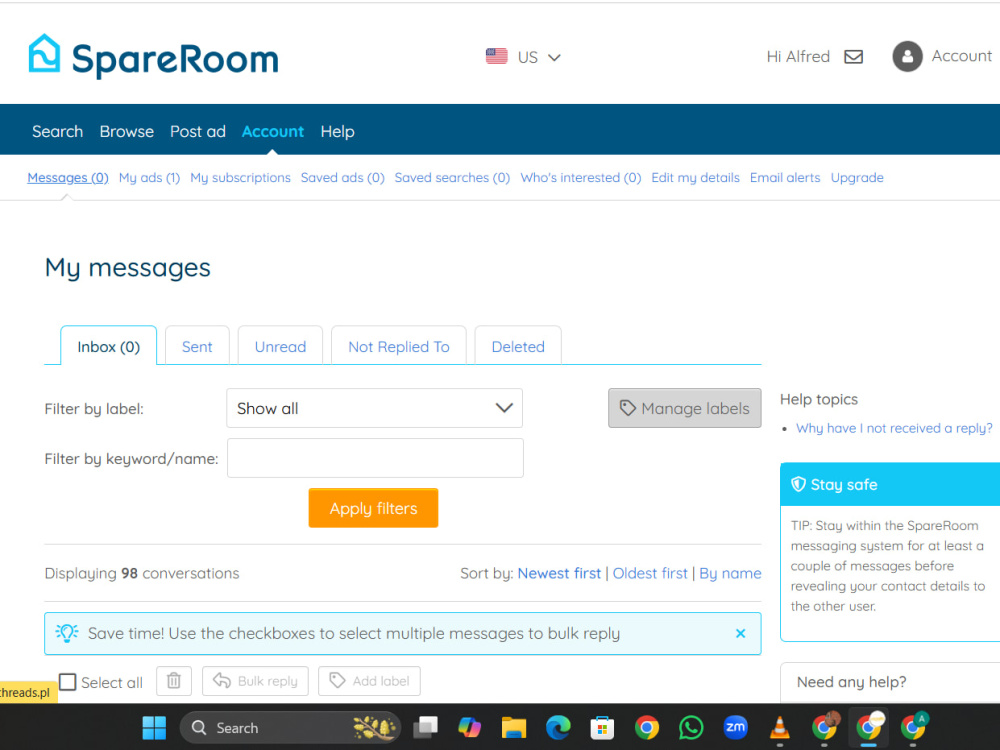Click the SpareRoom house logo icon

coord(45,54)
